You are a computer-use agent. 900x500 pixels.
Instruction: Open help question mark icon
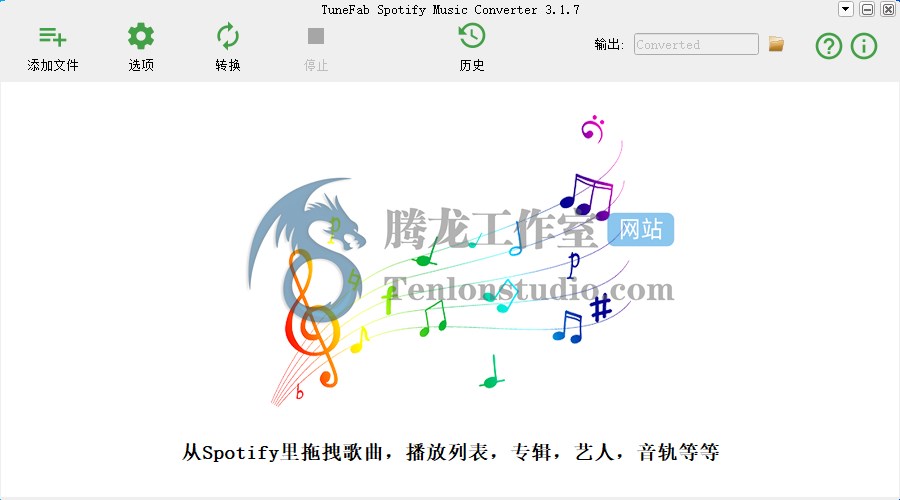point(829,46)
